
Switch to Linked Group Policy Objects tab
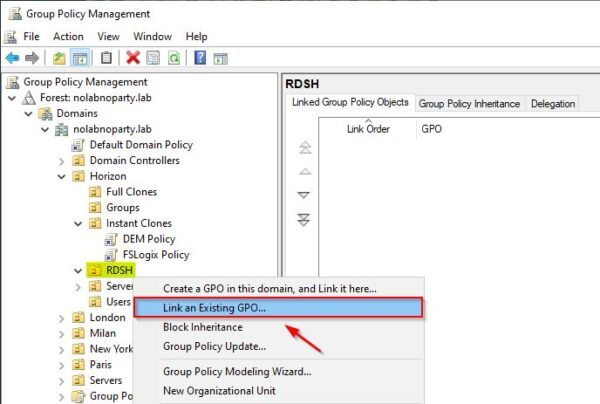point(350,103)
